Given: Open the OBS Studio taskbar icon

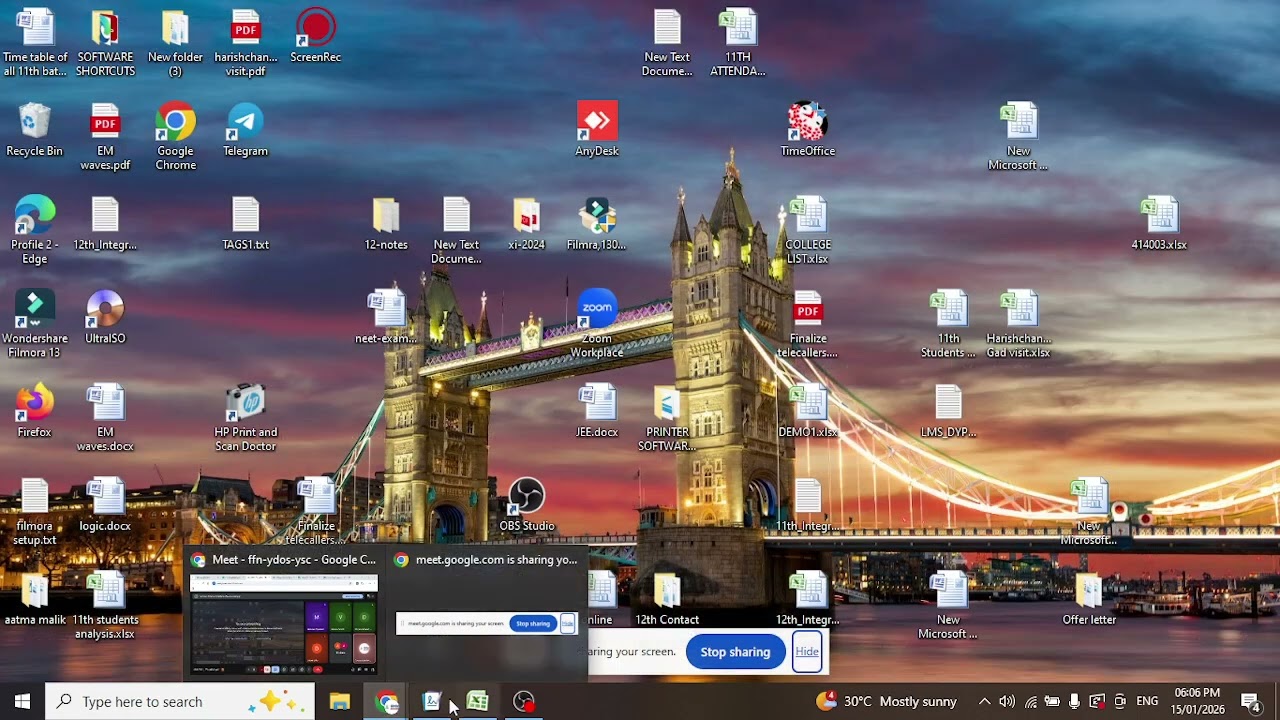Looking at the screenshot, I should (x=524, y=702).
